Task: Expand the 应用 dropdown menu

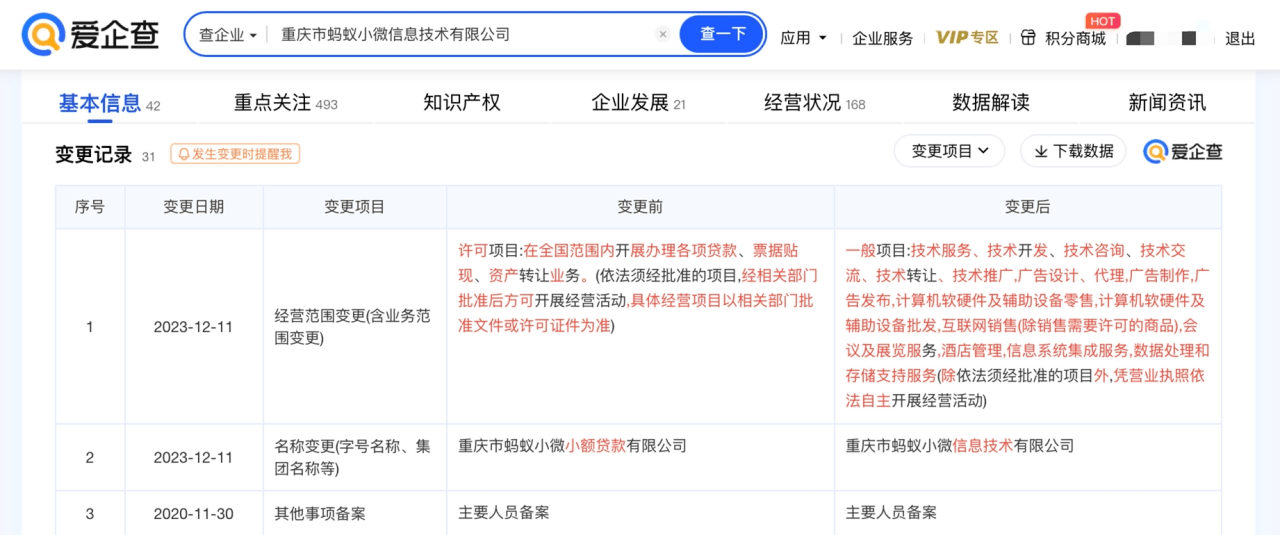Action: pyautogui.click(x=804, y=38)
